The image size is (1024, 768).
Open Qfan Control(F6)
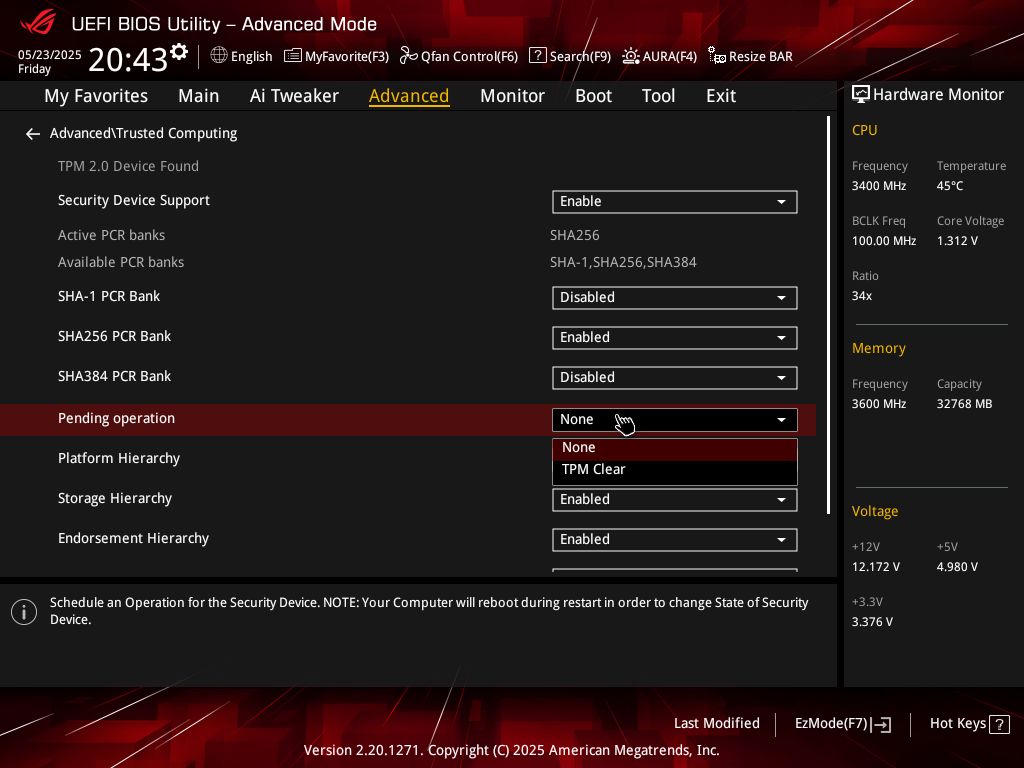(458, 56)
